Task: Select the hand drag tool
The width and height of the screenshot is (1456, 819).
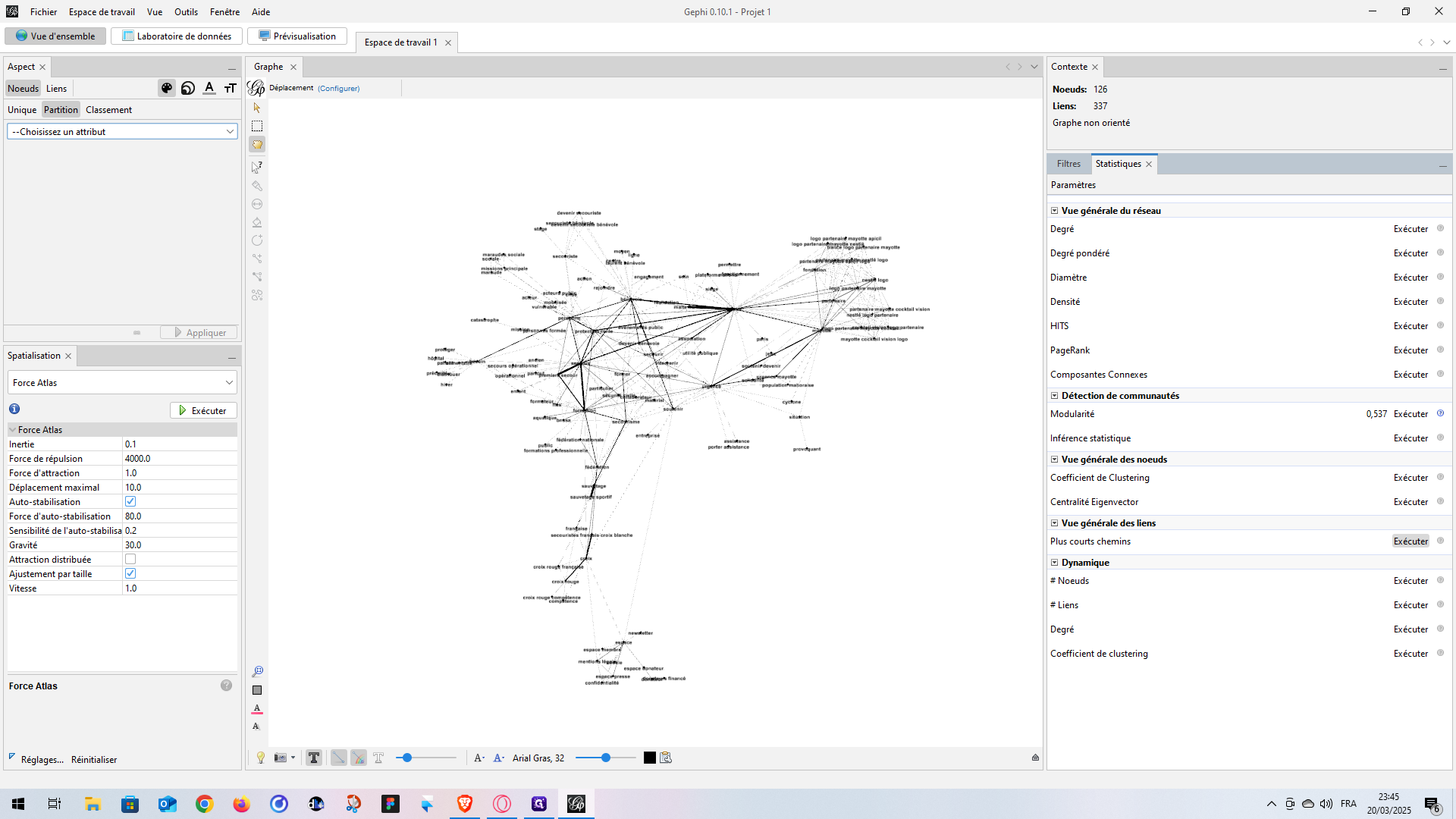Action: pyautogui.click(x=257, y=144)
